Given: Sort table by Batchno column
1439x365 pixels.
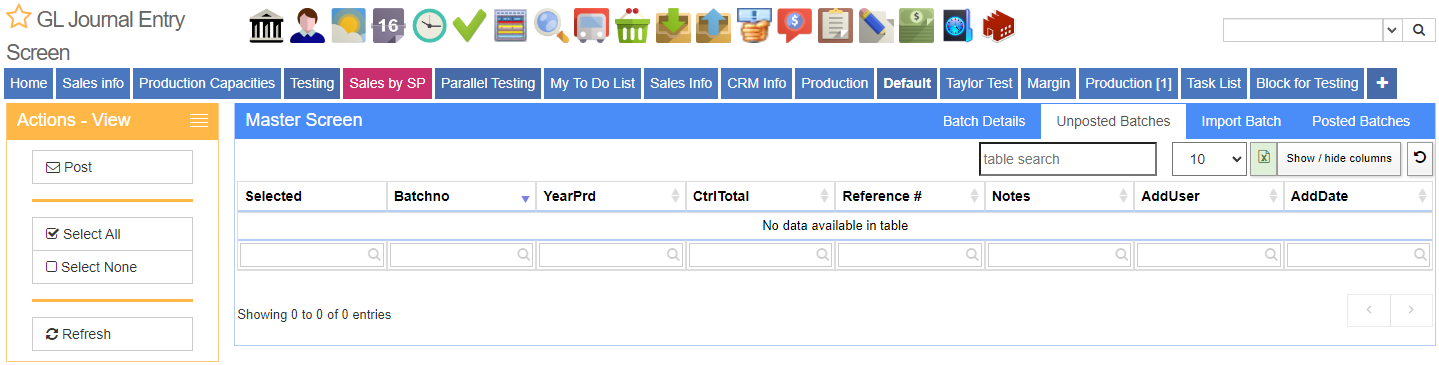Looking at the screenshot, I should 461,196.
